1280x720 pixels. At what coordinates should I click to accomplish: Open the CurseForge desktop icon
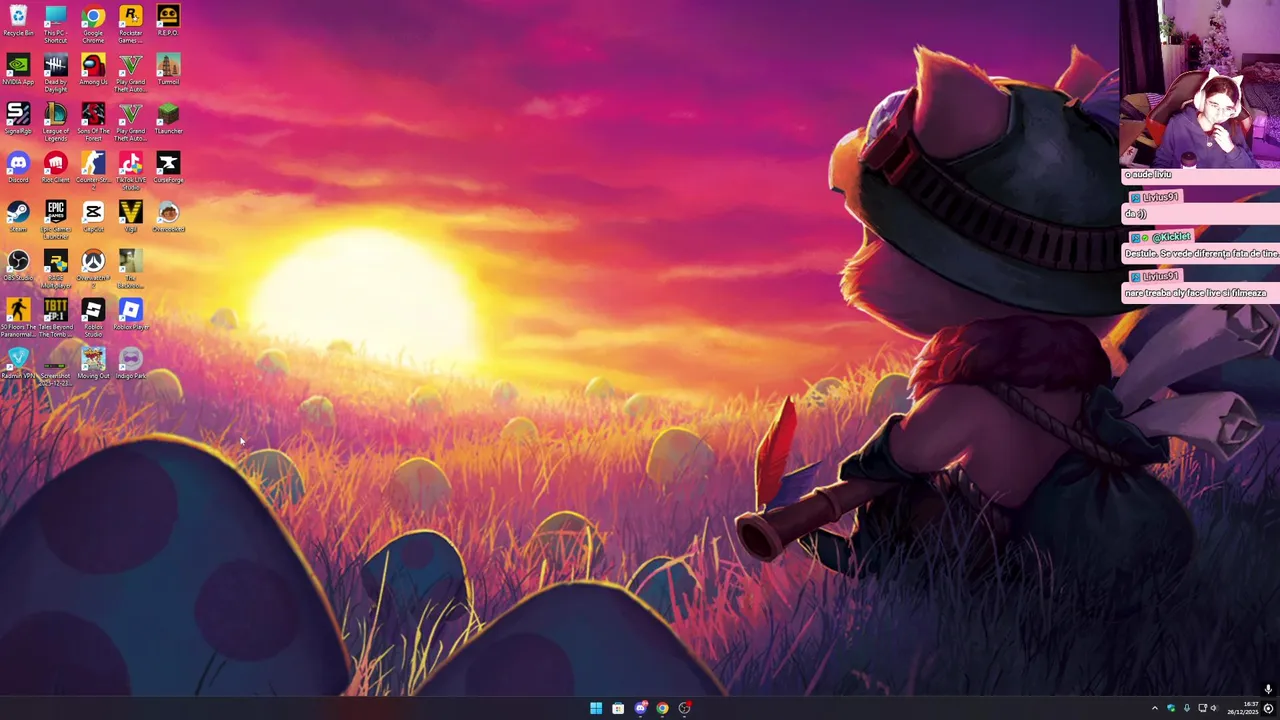coord(168,168)
